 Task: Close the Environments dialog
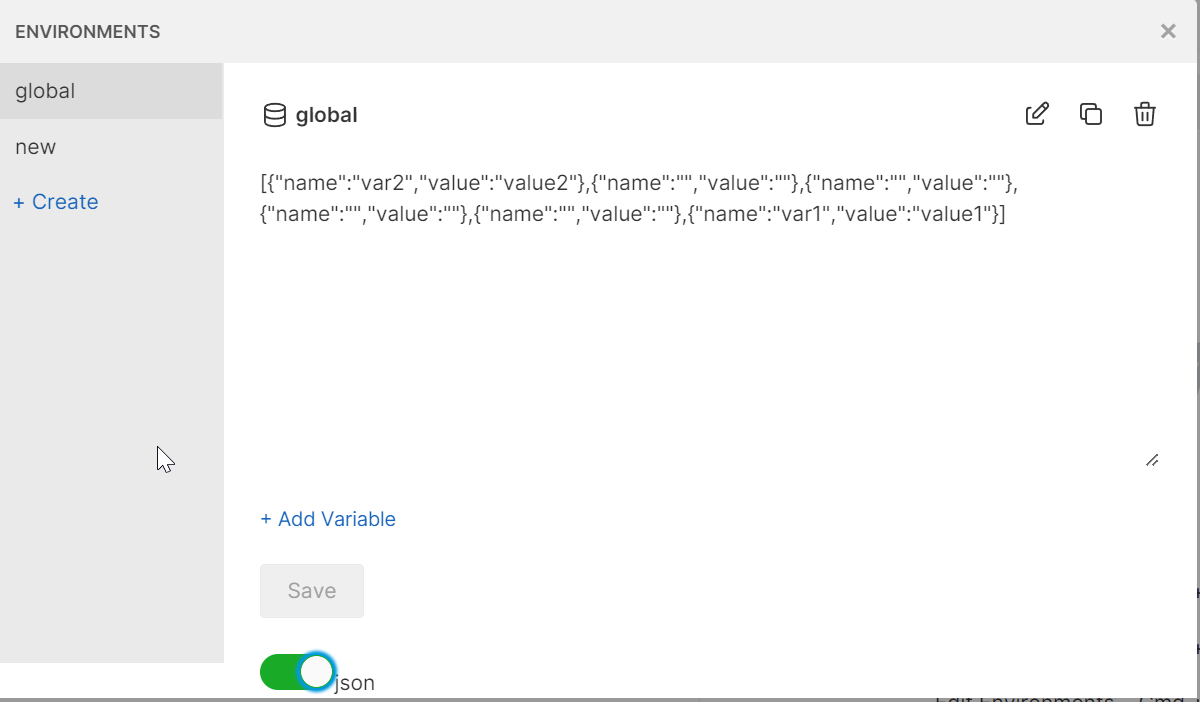coord(1168,31)
